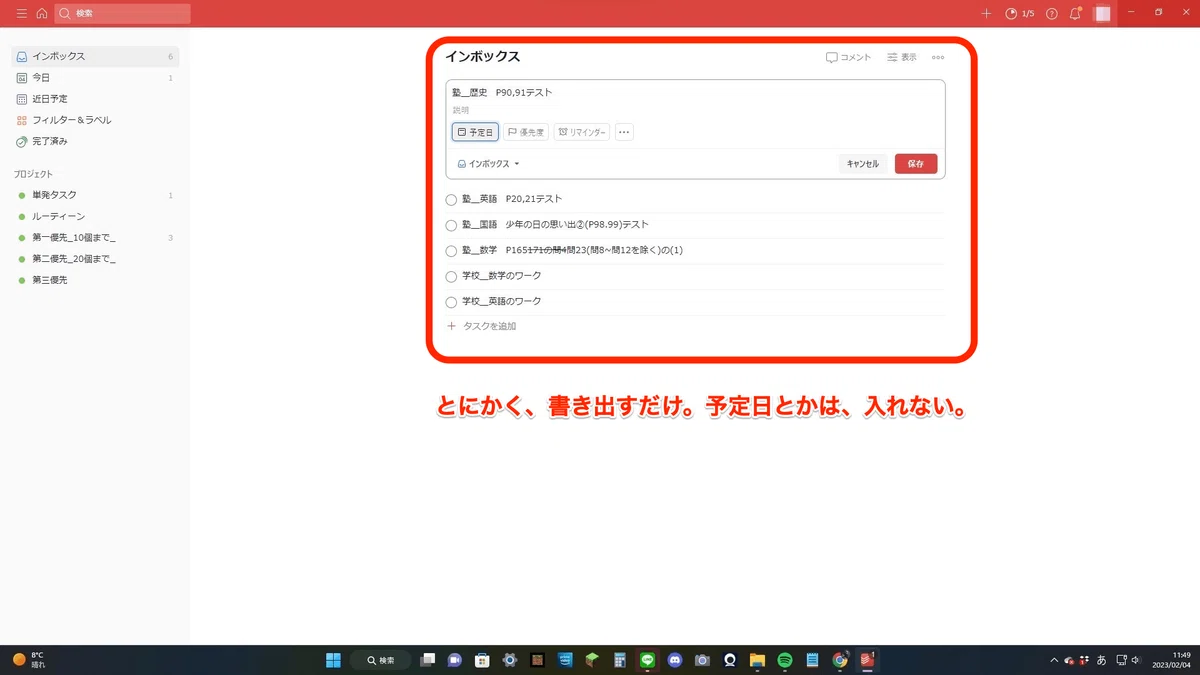Select 今日 in the sidebar
1200x675 pixels.
tap(95, 78)
